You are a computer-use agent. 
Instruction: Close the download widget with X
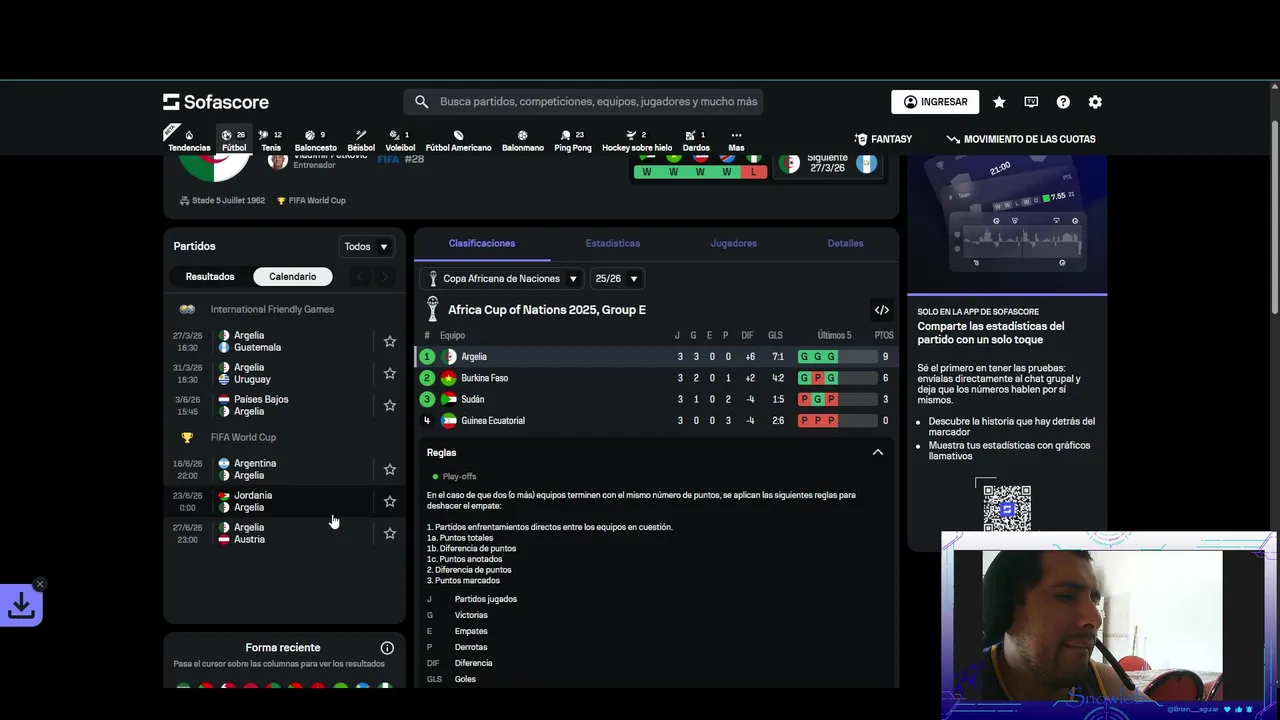click(x=40, y=584)
